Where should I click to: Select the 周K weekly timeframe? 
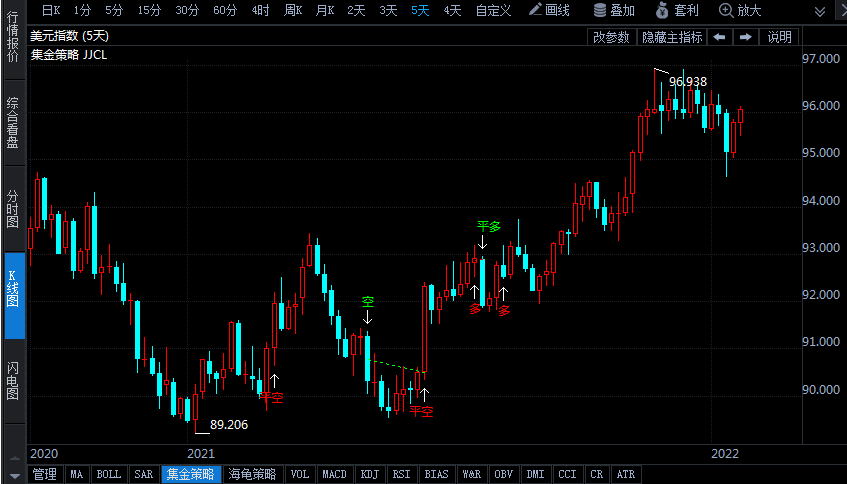[293, 10]
